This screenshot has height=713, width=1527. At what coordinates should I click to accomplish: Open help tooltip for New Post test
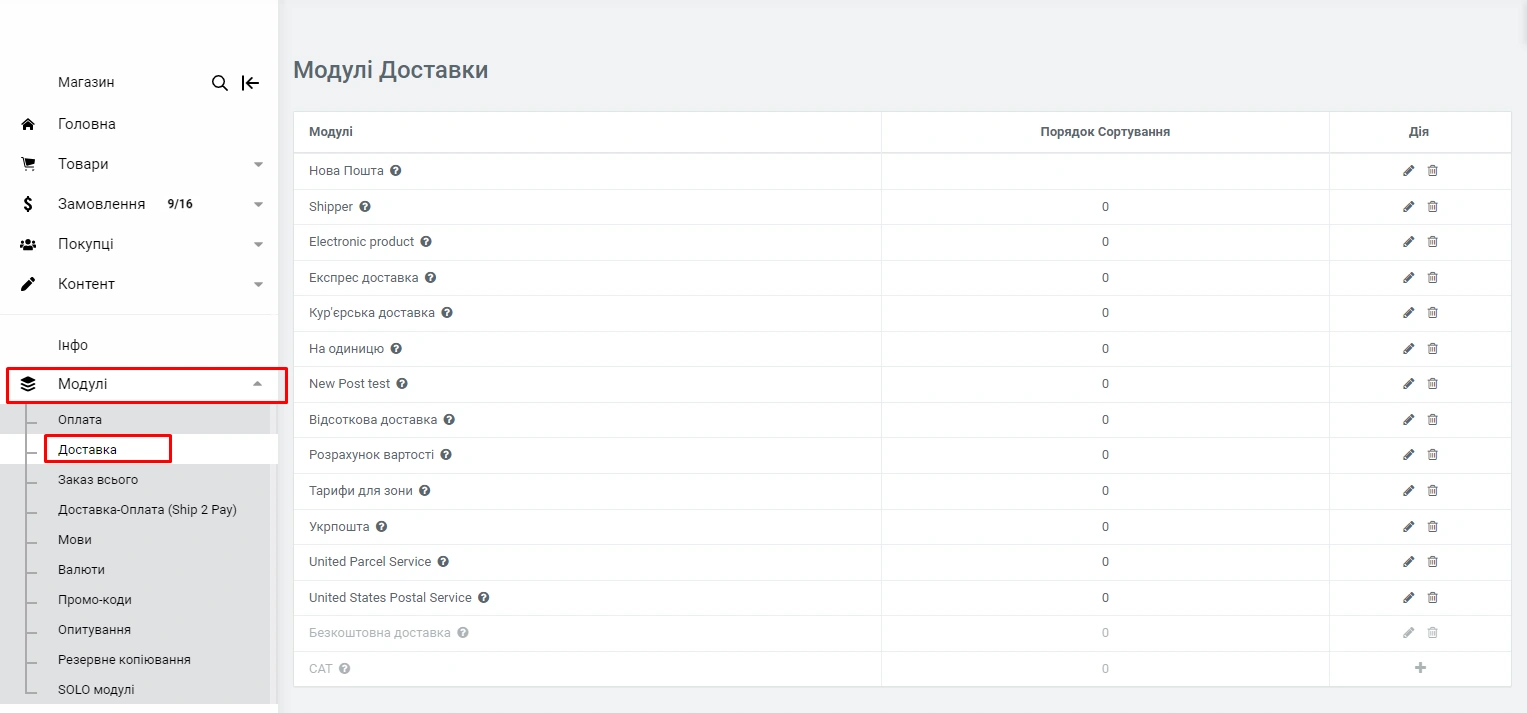(401, 384)
